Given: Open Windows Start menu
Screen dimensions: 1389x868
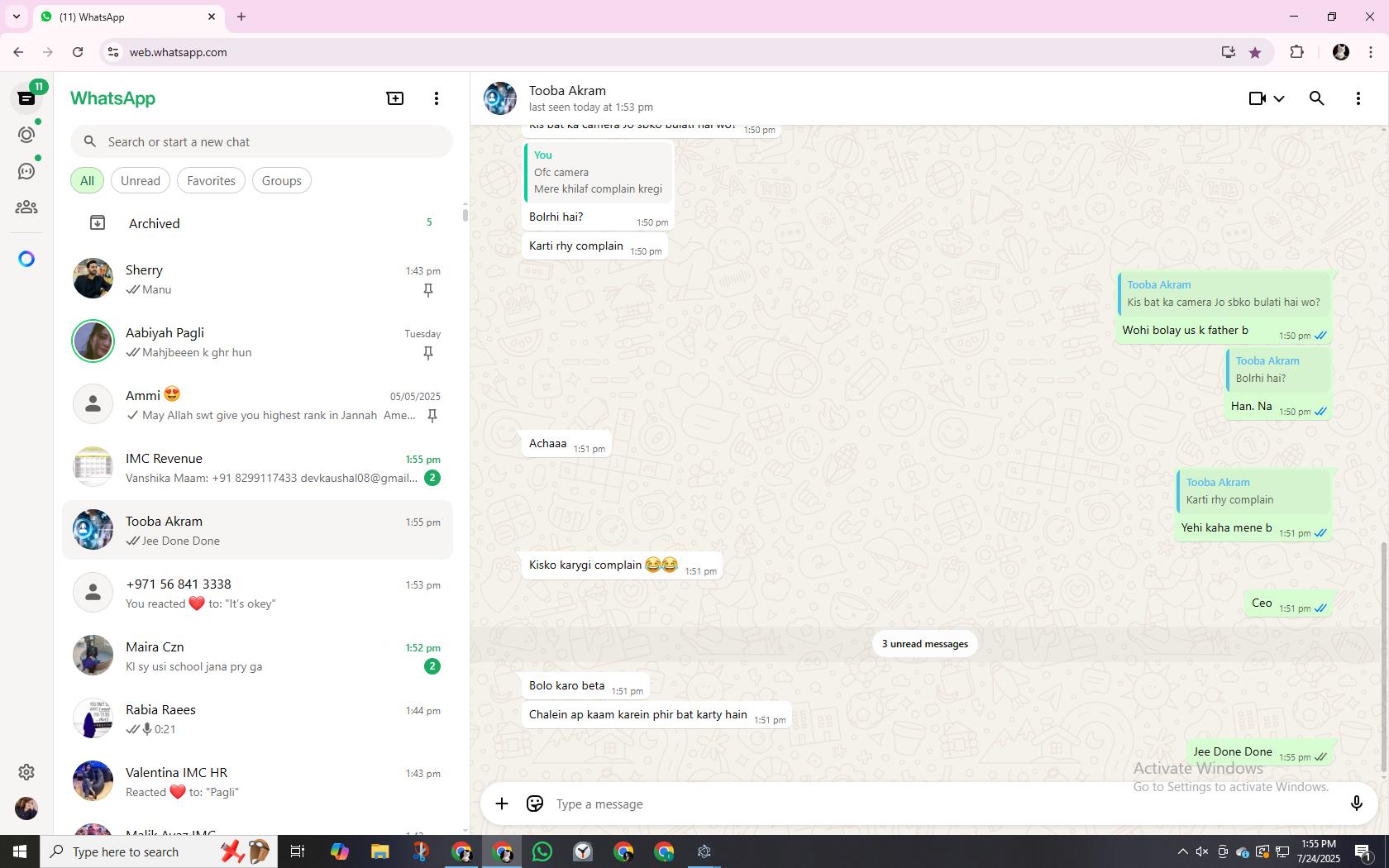Looking at the screenshot, I should coord(20,851).
